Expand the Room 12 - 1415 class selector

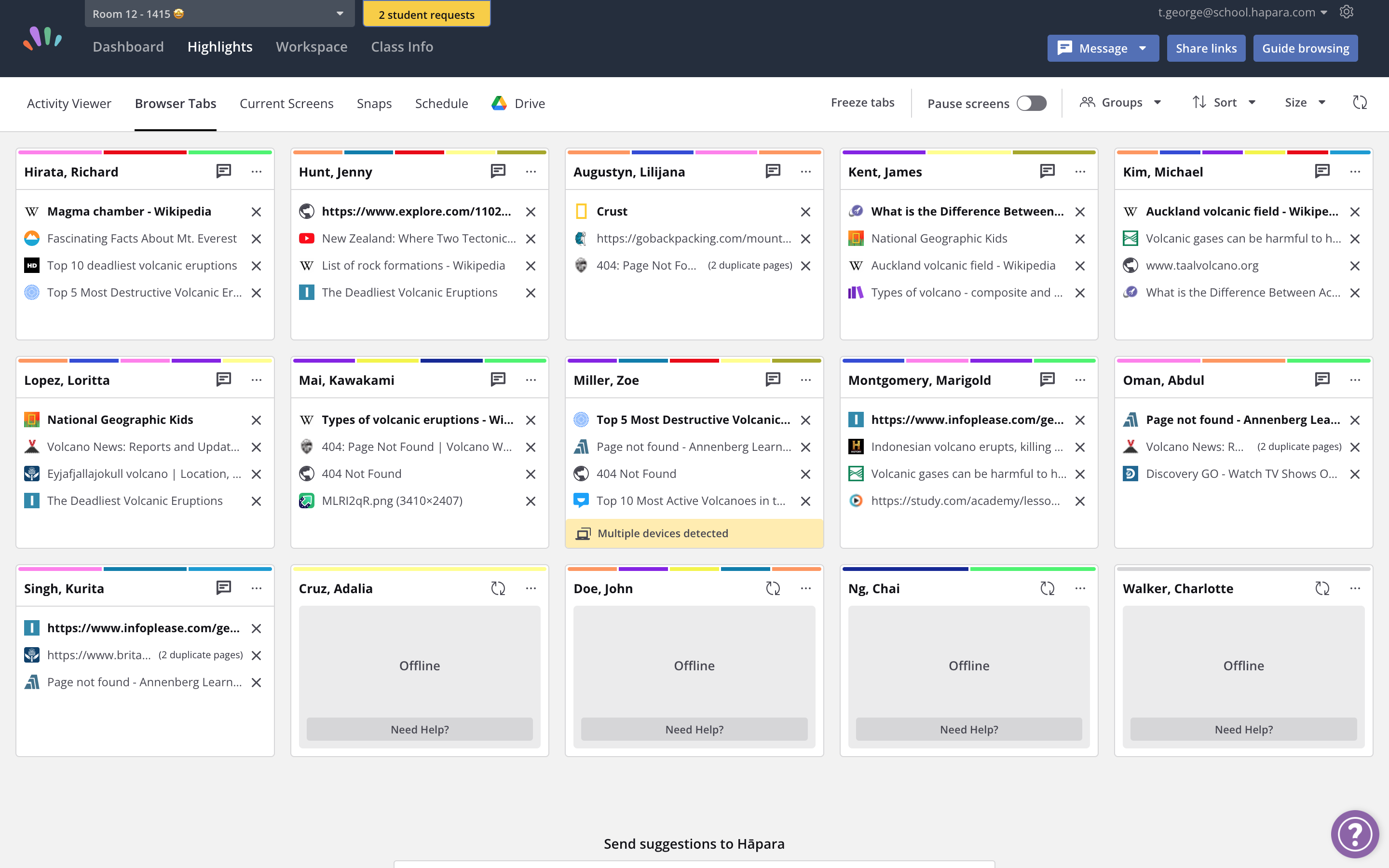click(x=218, y=14)
